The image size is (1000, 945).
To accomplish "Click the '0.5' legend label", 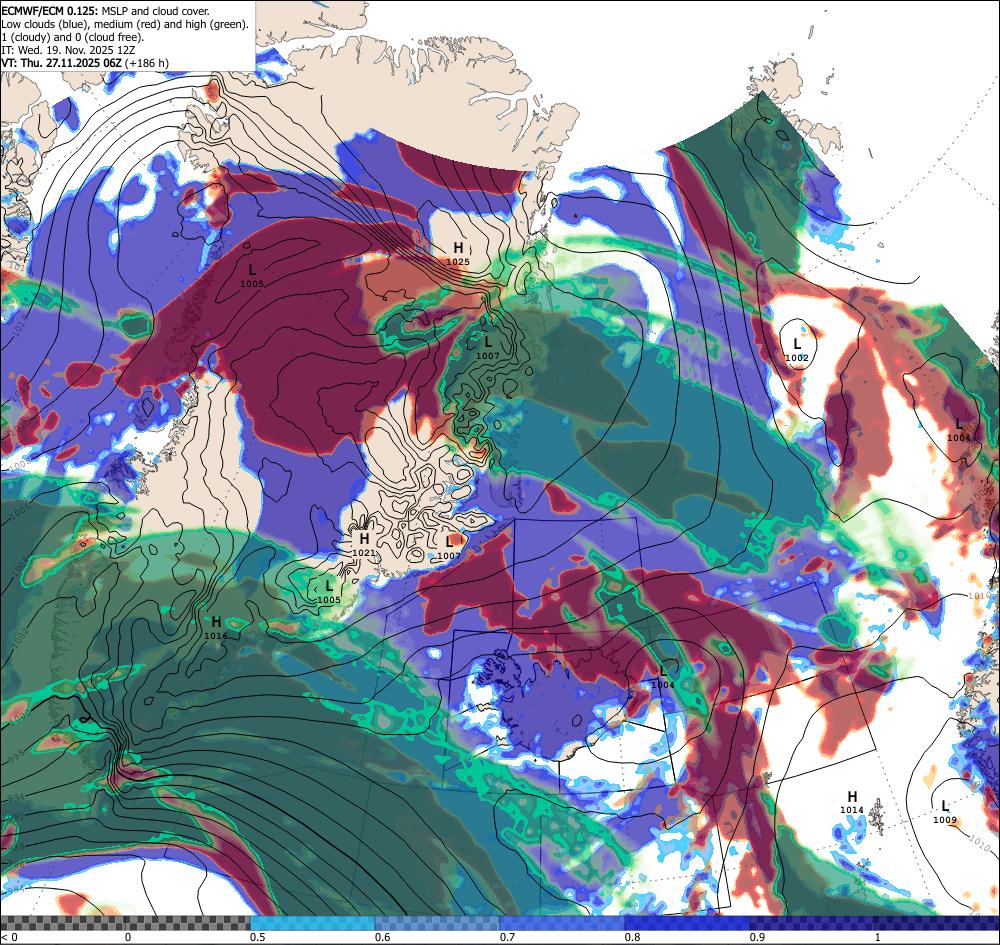I will pos(258,937).
